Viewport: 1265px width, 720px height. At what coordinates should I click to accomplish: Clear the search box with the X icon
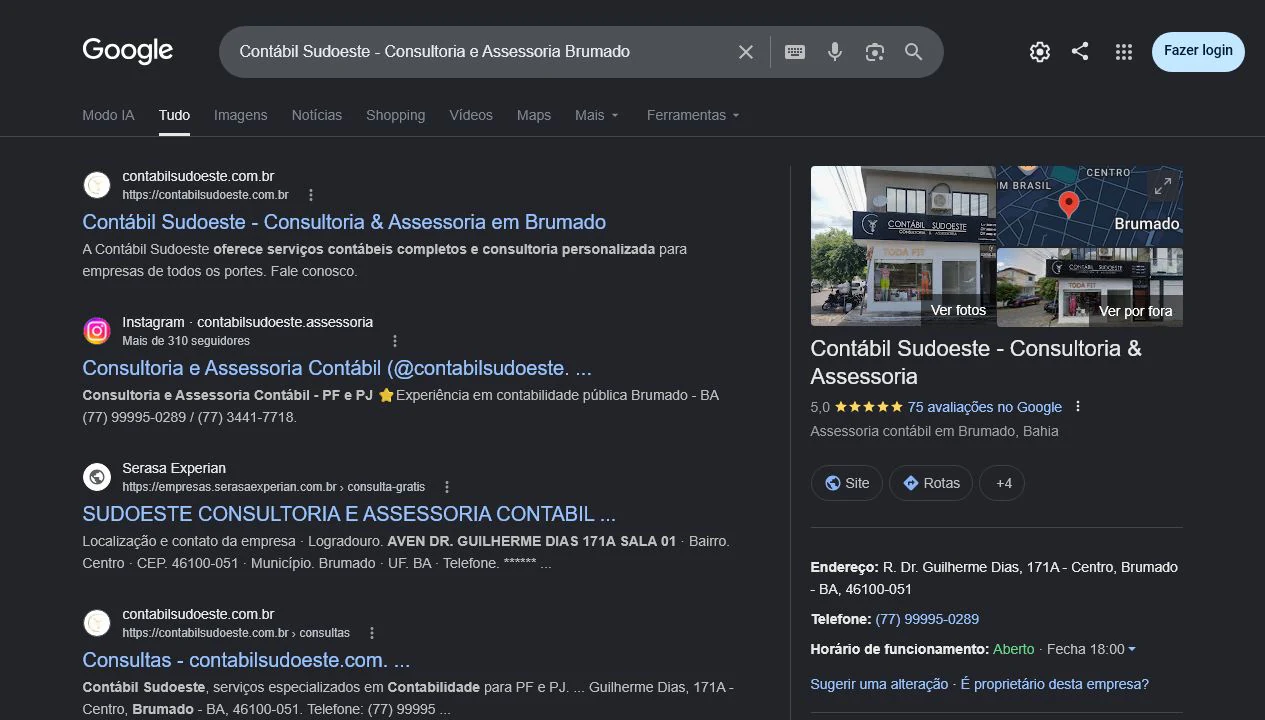(746, 52)
